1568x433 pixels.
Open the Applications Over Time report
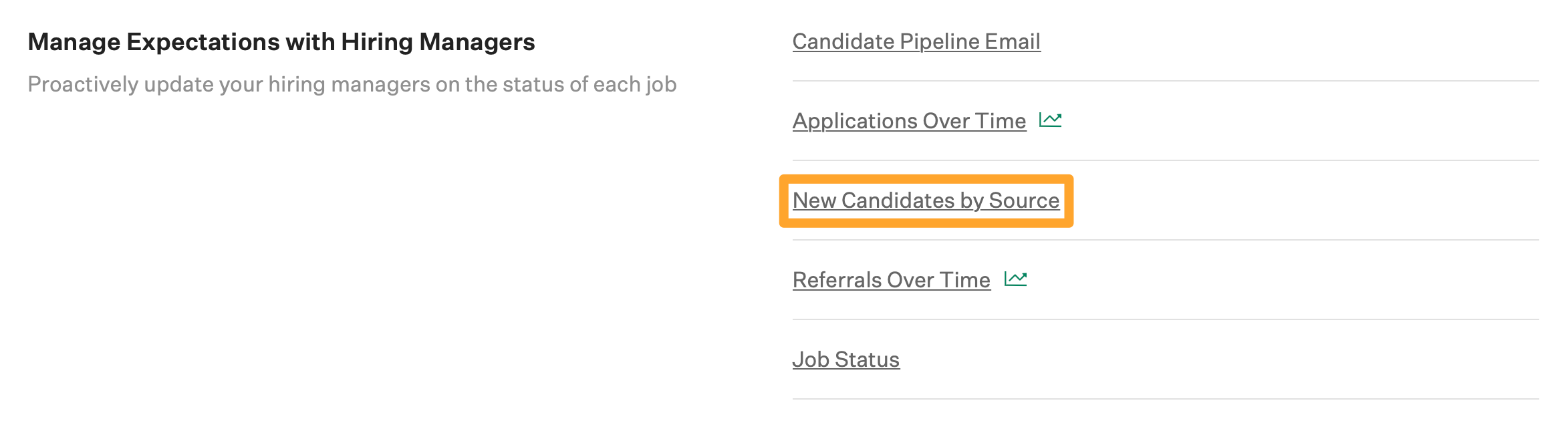tap(909, 120)
